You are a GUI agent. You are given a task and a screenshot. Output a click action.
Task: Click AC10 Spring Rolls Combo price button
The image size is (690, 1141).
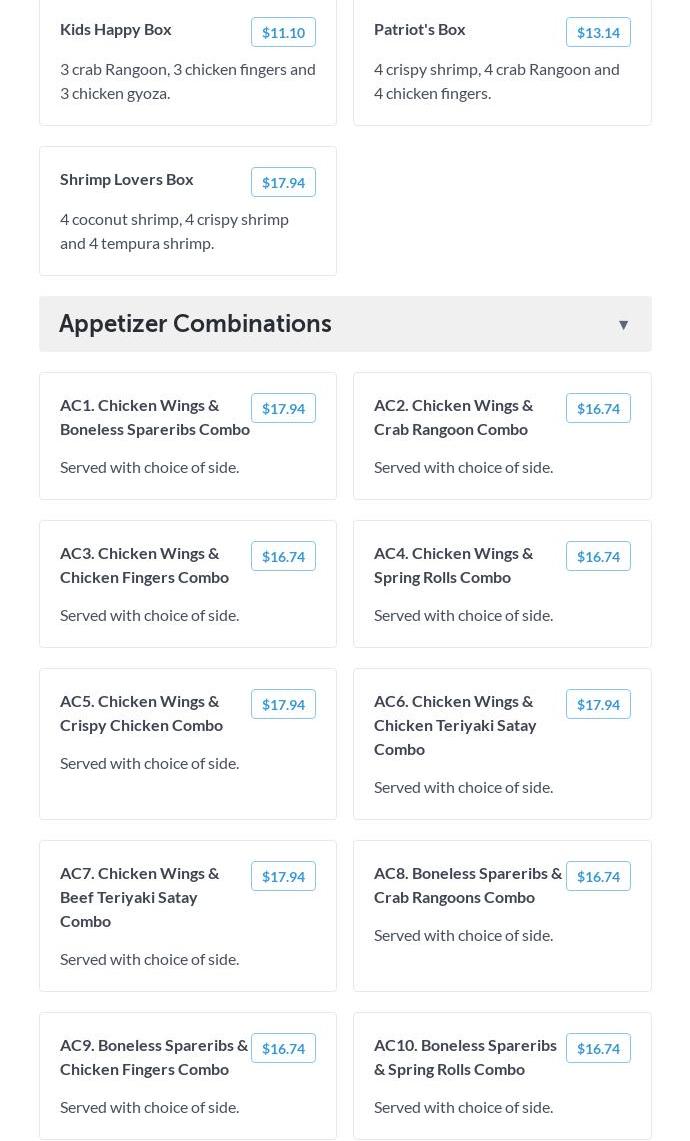598,1048
